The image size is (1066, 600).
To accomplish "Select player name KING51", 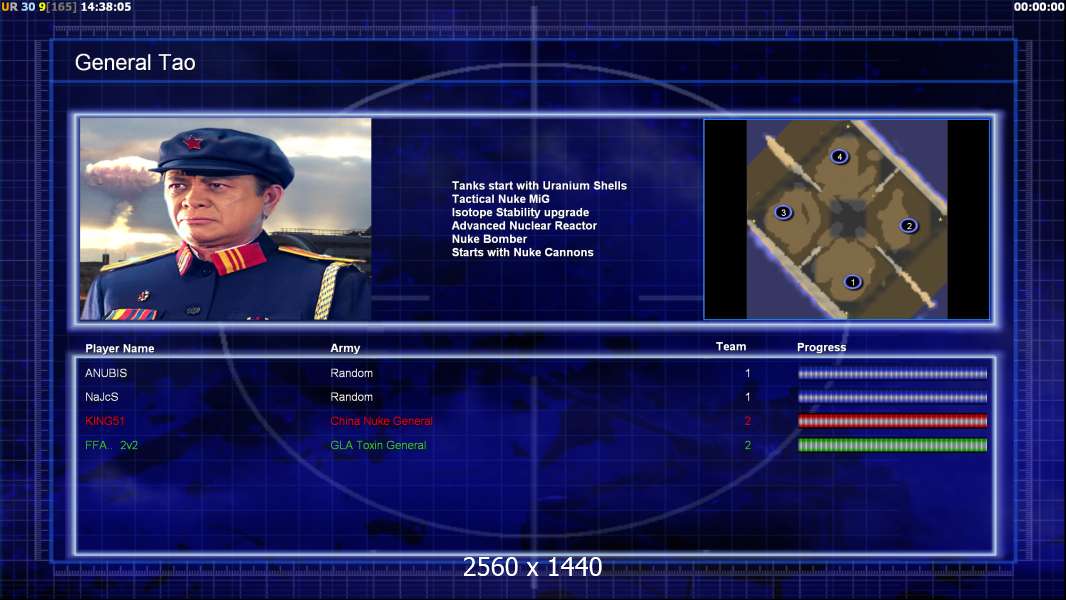I will tap(105, 421).
